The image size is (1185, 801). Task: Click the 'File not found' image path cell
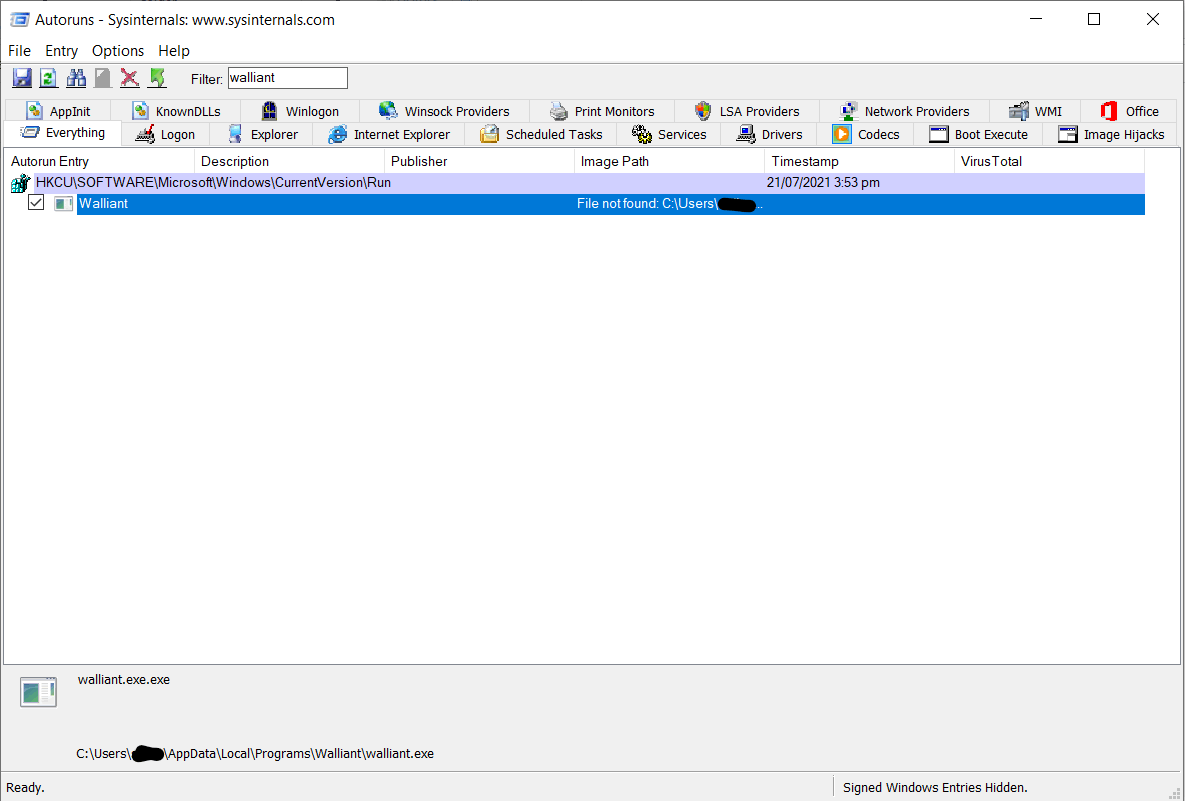pyautogui.click(x=670, y=204)
